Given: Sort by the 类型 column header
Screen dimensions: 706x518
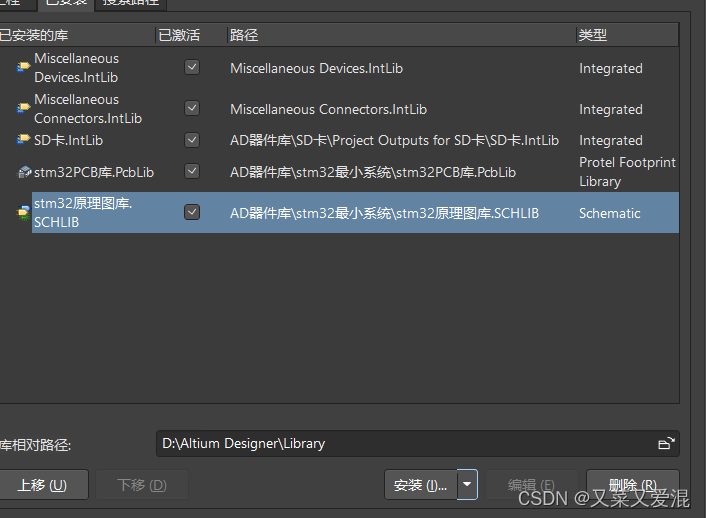Looking at the screenshot, I should pos(592,35).
